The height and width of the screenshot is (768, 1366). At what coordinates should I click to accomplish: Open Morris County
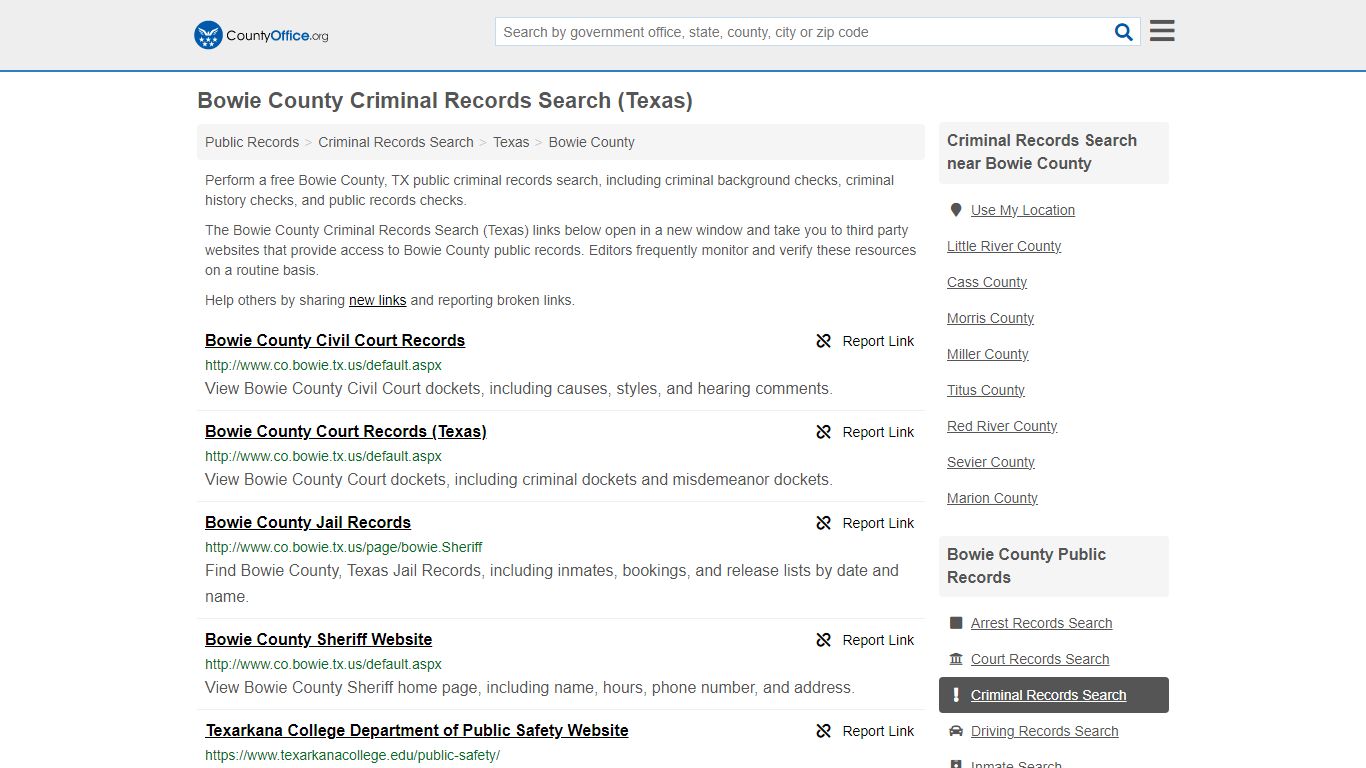[990, 318]
